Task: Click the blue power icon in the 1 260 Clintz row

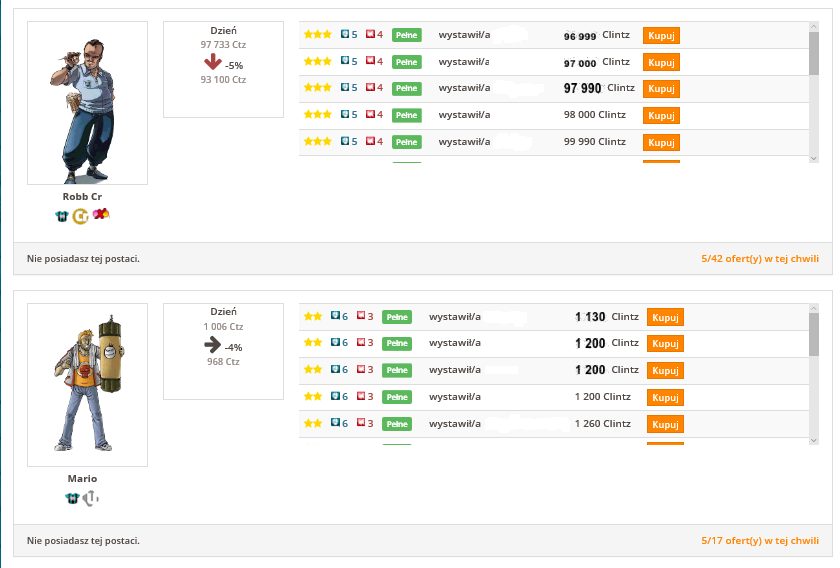Action: 335,422
